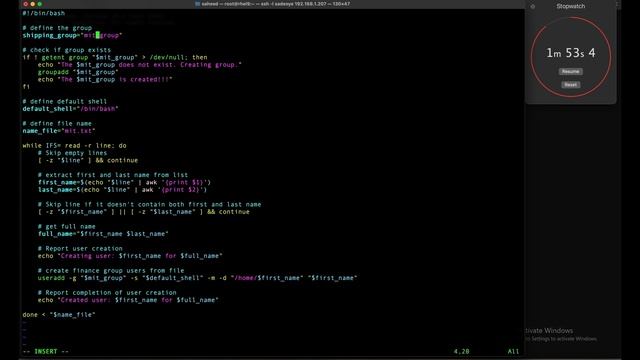The image size is (640, 360).
Task: Click the '# get full name' comment
Action: pos(67,226)
